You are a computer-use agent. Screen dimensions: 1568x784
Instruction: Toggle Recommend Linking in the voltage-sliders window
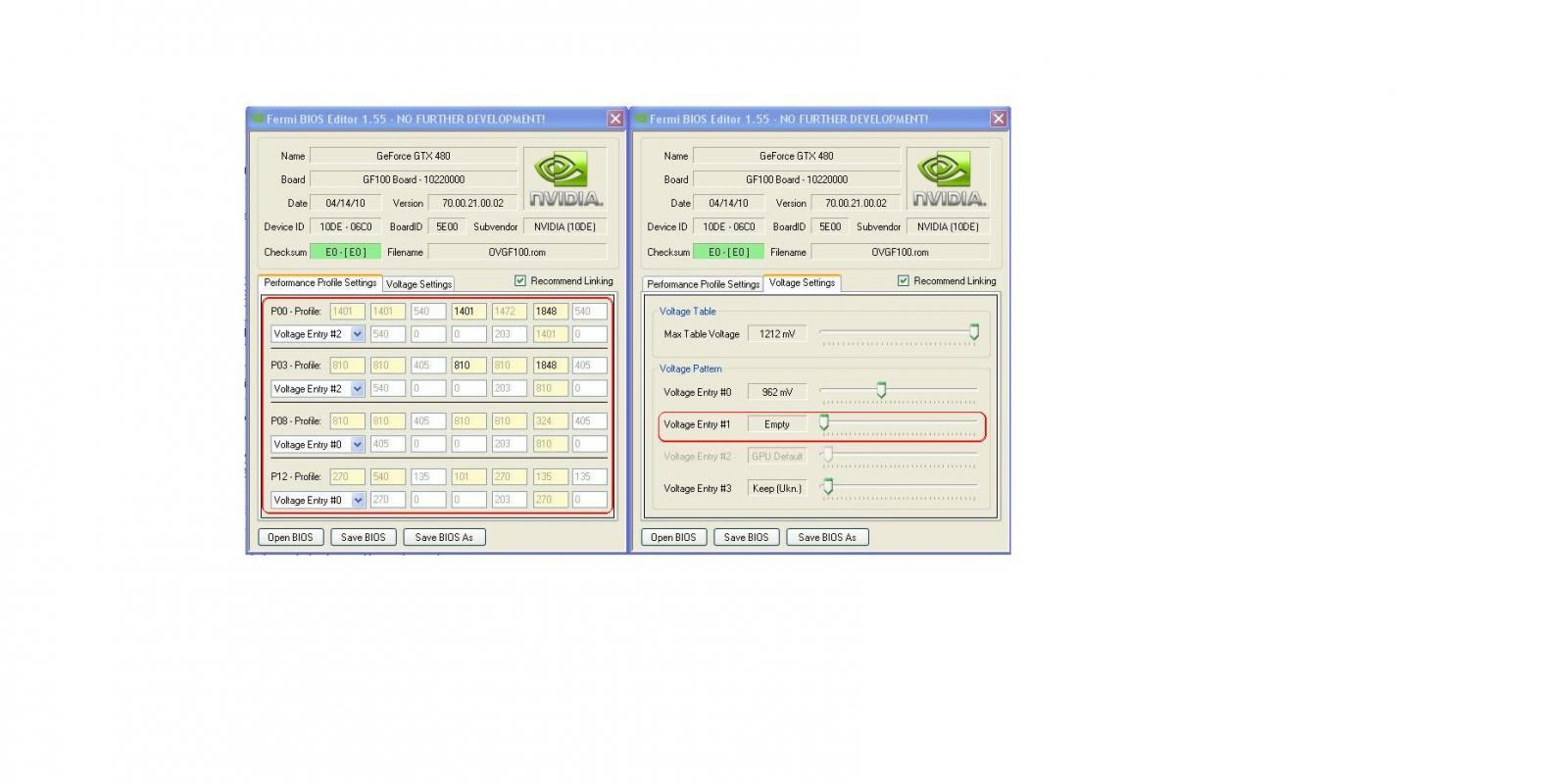tap(904, 280)
